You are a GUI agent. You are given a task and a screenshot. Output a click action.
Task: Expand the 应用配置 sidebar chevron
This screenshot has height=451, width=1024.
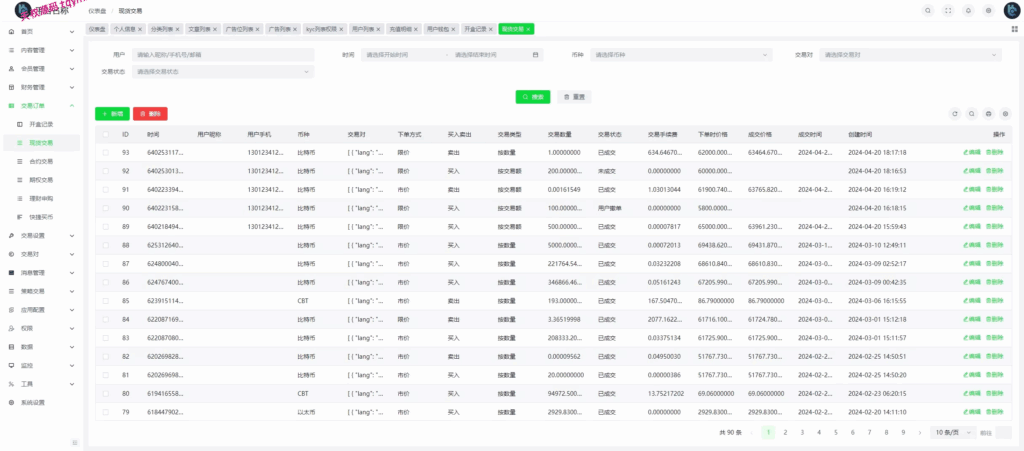[x=72, y=310]
